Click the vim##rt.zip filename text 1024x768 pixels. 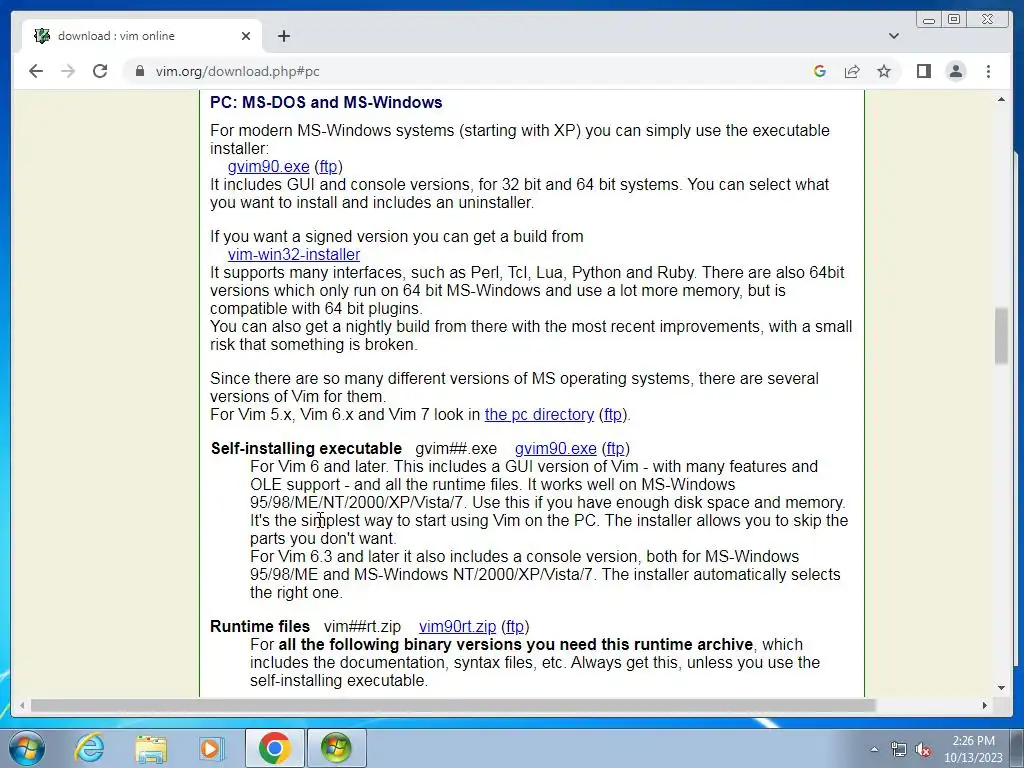coord(362,627)
